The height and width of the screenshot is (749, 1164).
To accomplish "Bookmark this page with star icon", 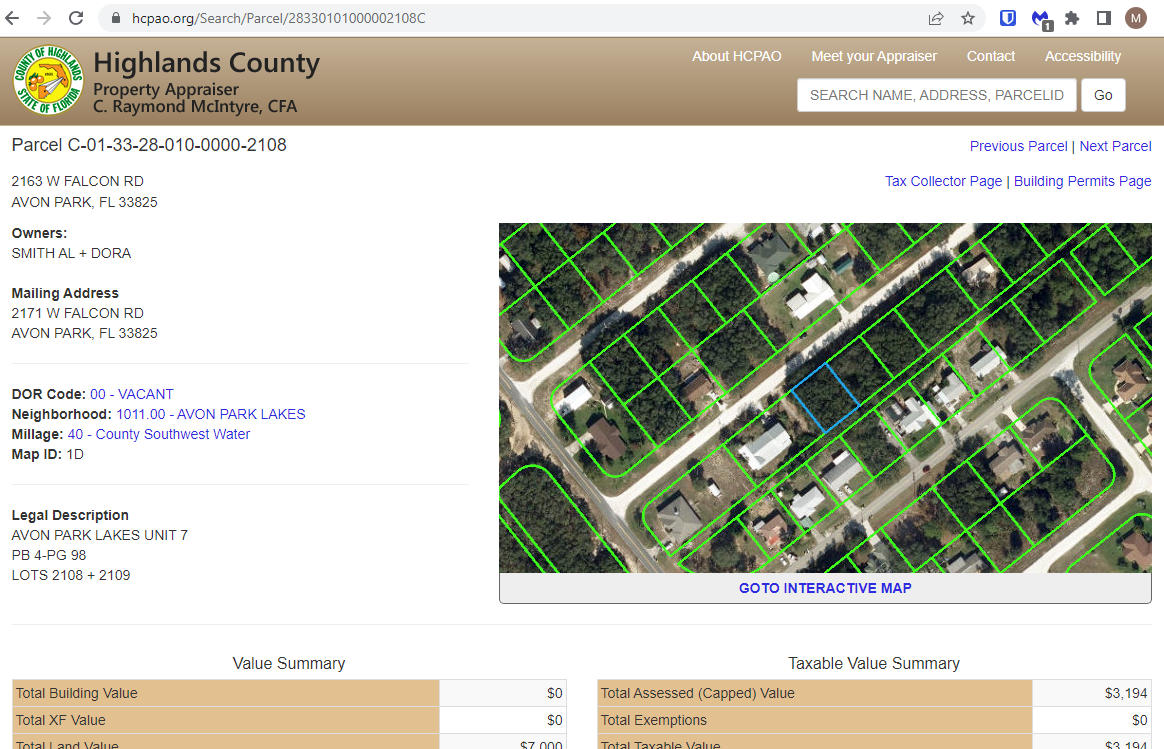I will (x=967, y=18).
